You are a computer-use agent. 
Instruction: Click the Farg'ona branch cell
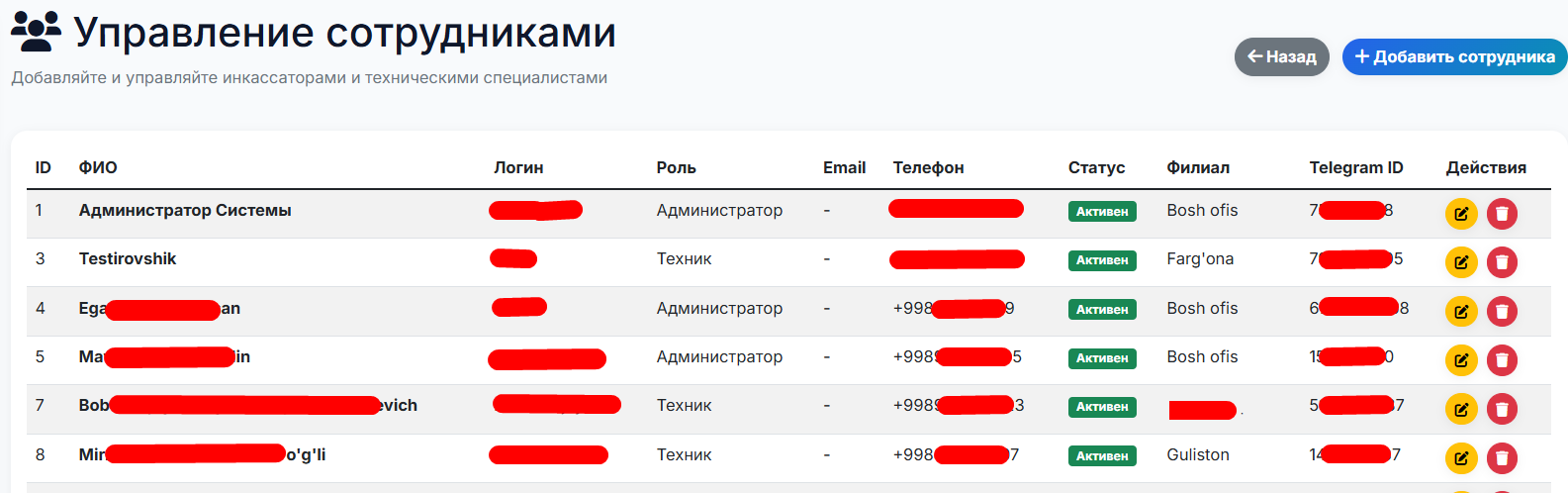(x=1200, y=259)
